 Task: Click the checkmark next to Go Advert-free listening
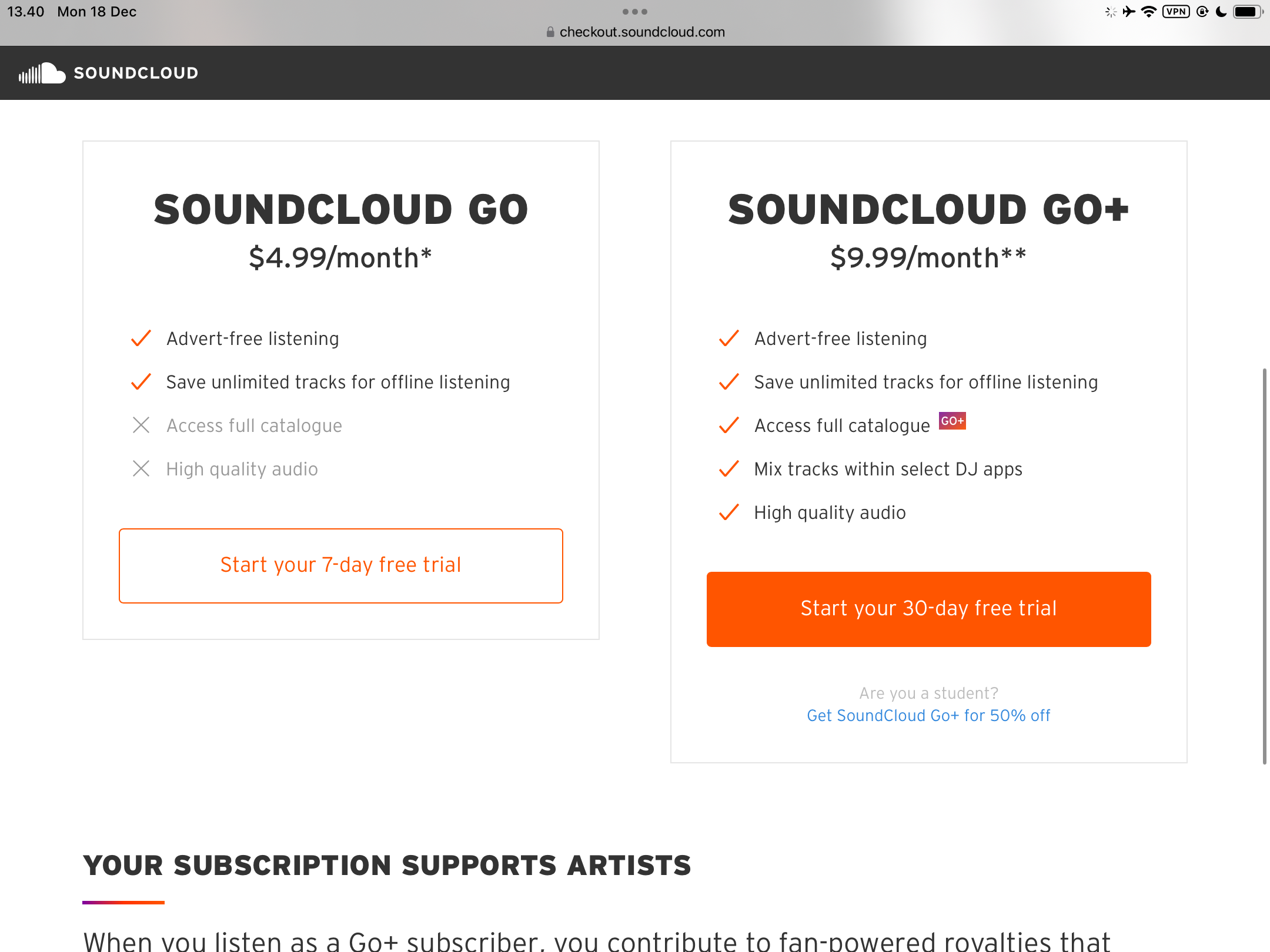coord(141,338)
